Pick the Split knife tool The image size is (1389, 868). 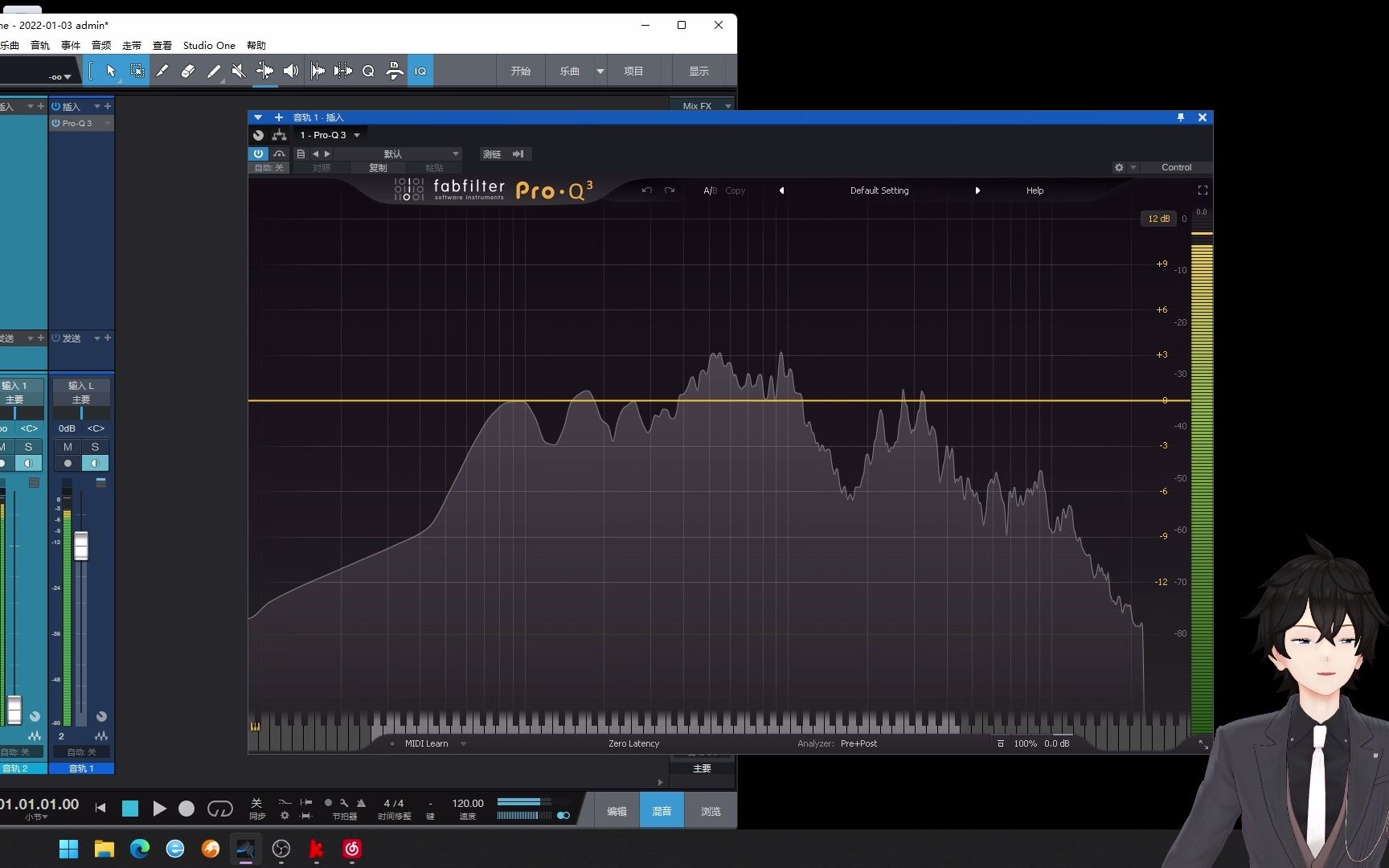point(162,71)
